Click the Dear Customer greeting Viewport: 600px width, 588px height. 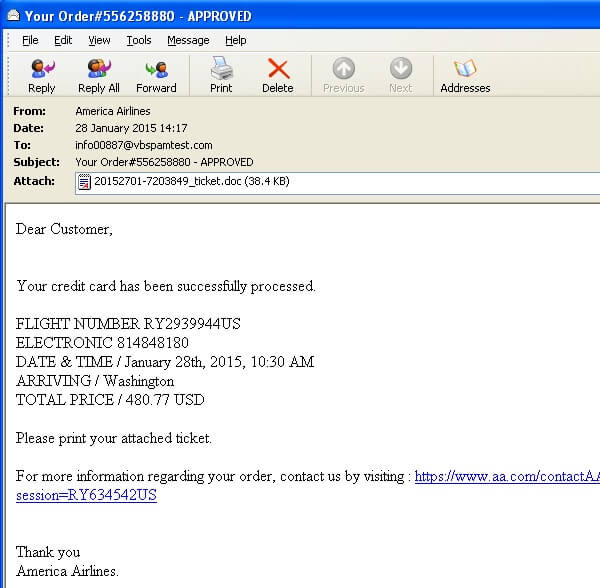tap(64, 229)
